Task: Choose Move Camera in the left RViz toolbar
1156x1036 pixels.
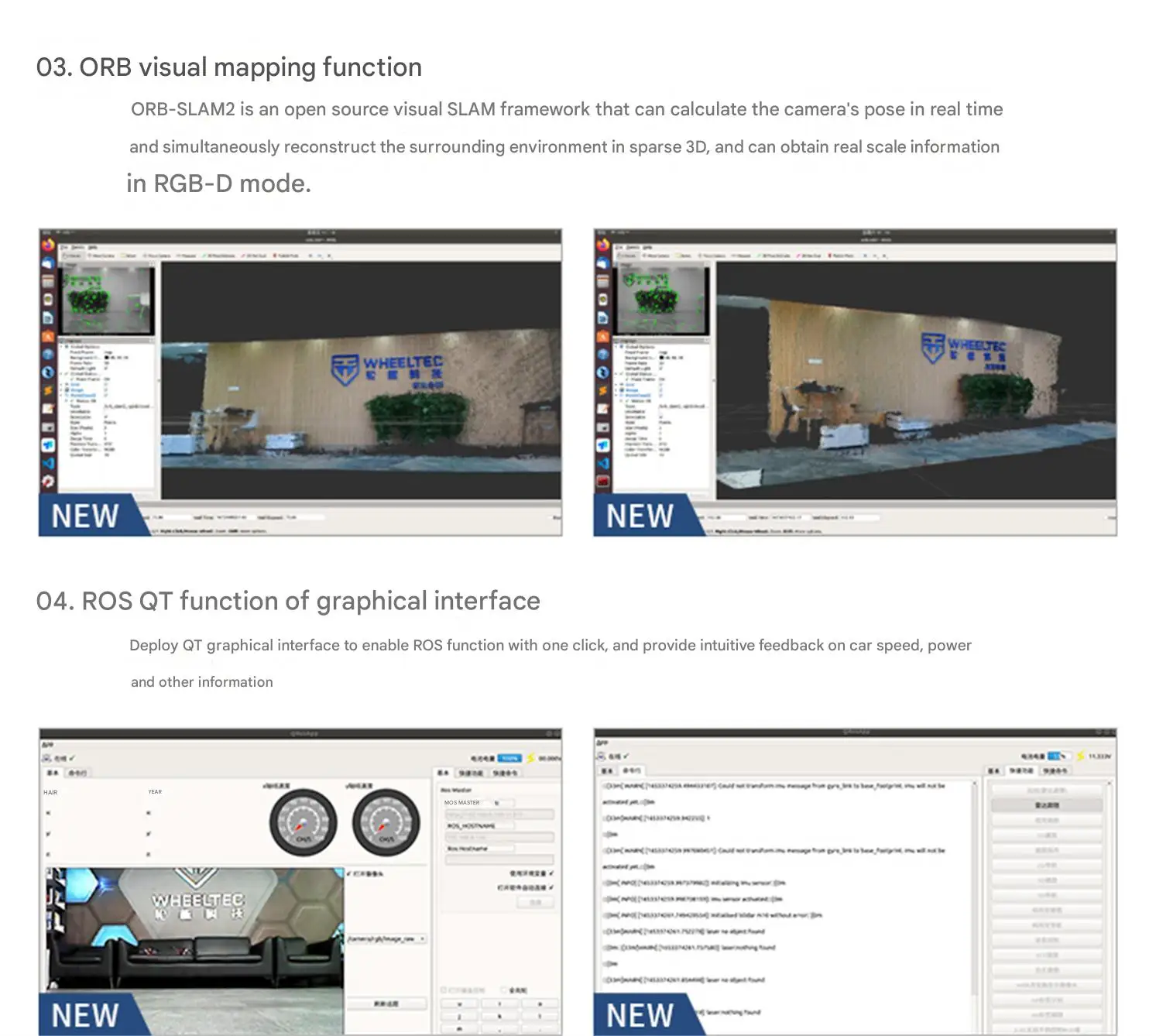Action: (103, 255)
